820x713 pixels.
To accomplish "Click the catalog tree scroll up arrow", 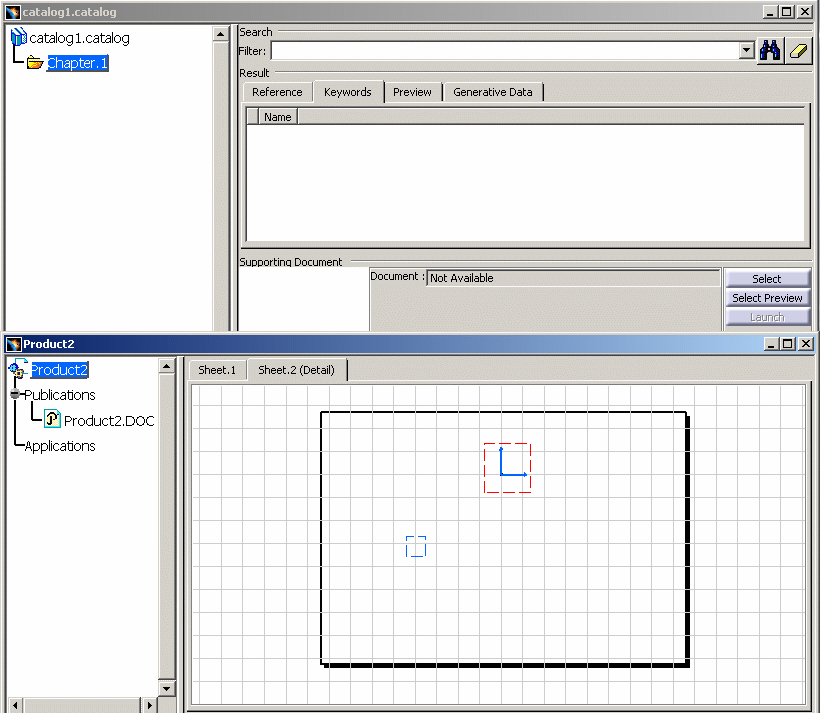I will tap(221, 35).
